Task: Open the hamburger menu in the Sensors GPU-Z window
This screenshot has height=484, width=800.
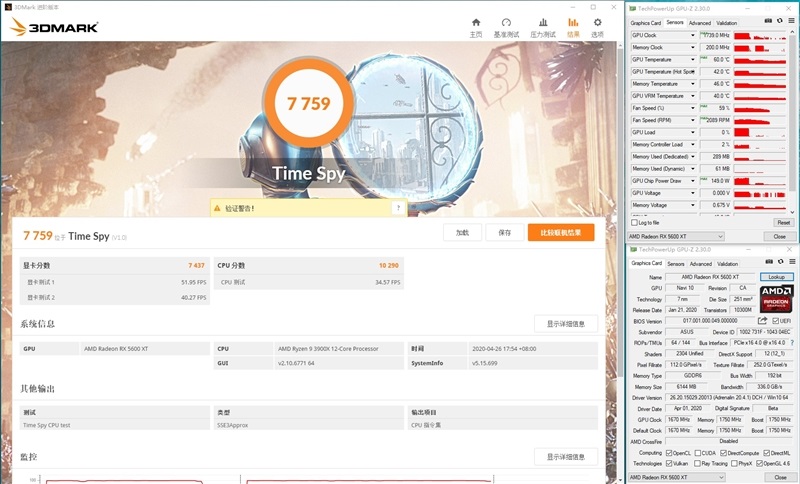Action: [791, 21]
